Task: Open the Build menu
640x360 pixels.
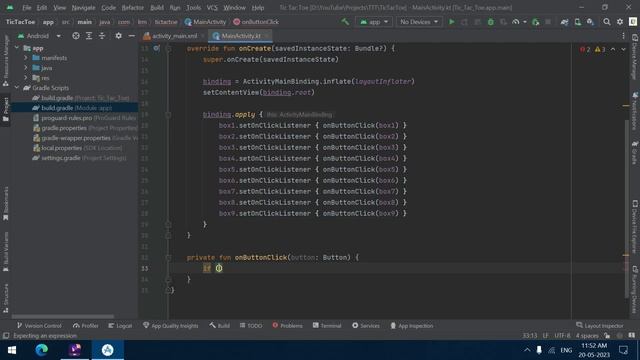Action: pyautogui.click(x=157, y=7)
